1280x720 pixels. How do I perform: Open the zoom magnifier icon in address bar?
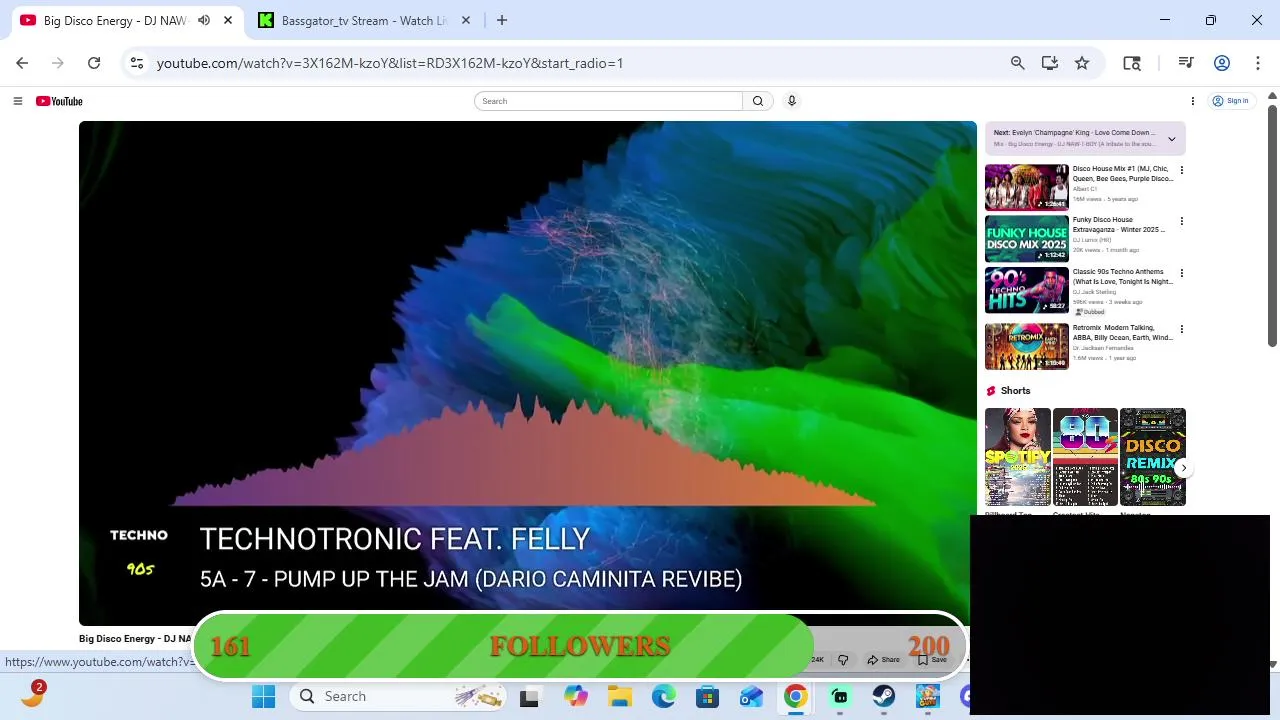[1018, 63]
